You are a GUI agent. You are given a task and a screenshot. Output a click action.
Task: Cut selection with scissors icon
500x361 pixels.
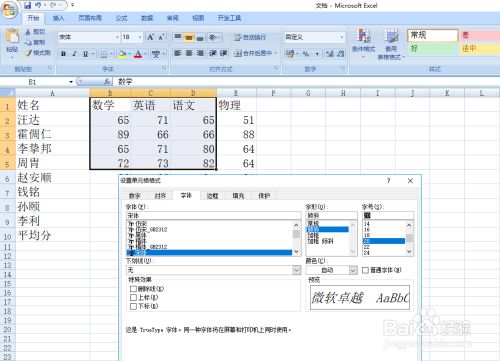[28, 32]
